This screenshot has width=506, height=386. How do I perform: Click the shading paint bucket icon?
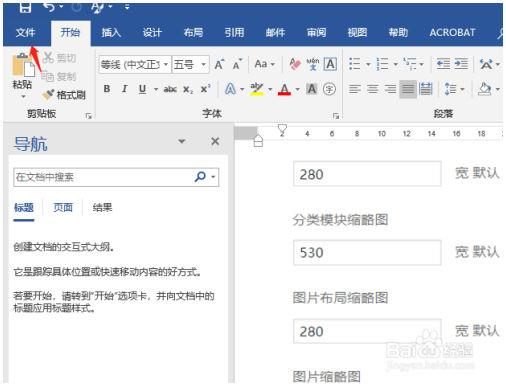(x=485, y=89)
